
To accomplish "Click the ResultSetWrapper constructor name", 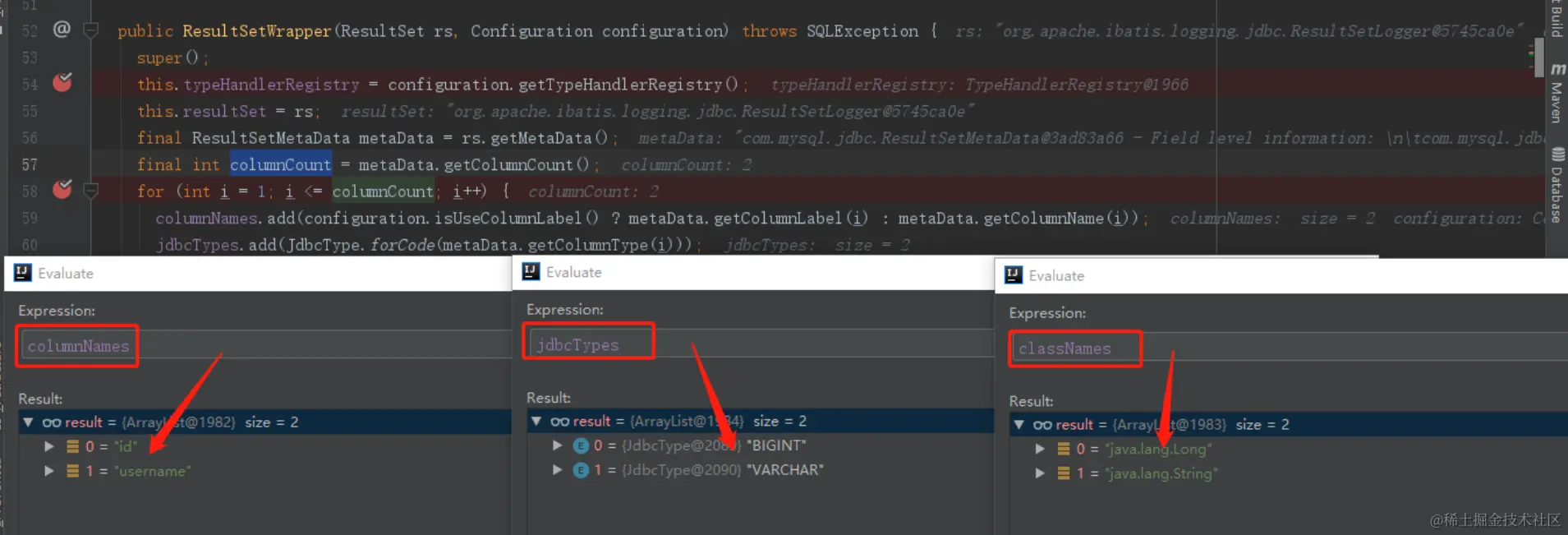I will point(256,31).
